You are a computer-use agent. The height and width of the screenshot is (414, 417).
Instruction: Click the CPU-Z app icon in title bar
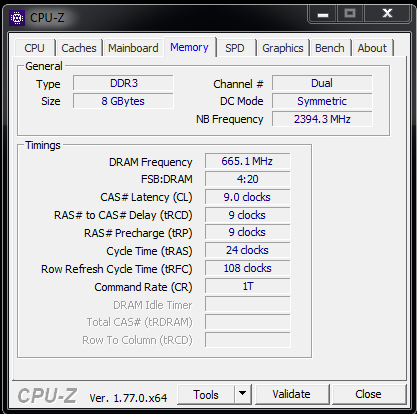(x=17, y=18)
